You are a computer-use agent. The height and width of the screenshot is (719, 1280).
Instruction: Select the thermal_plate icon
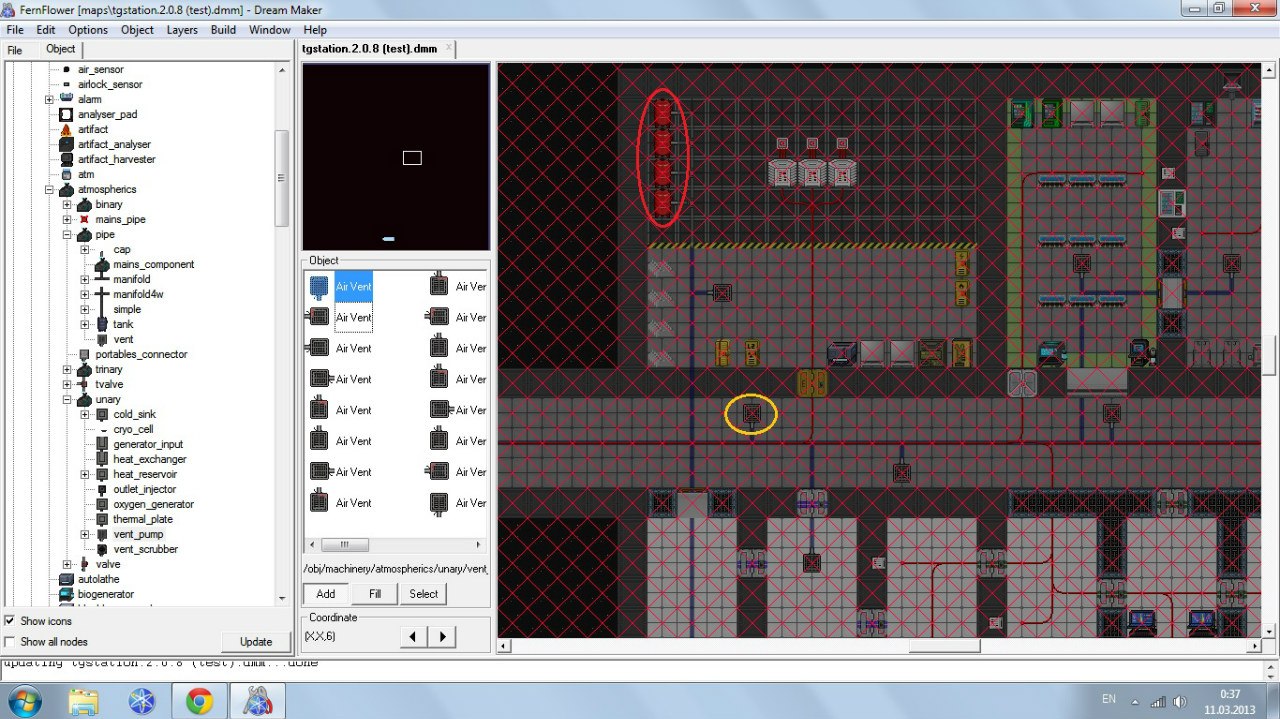pyautogui.click(x=102, y=520)
